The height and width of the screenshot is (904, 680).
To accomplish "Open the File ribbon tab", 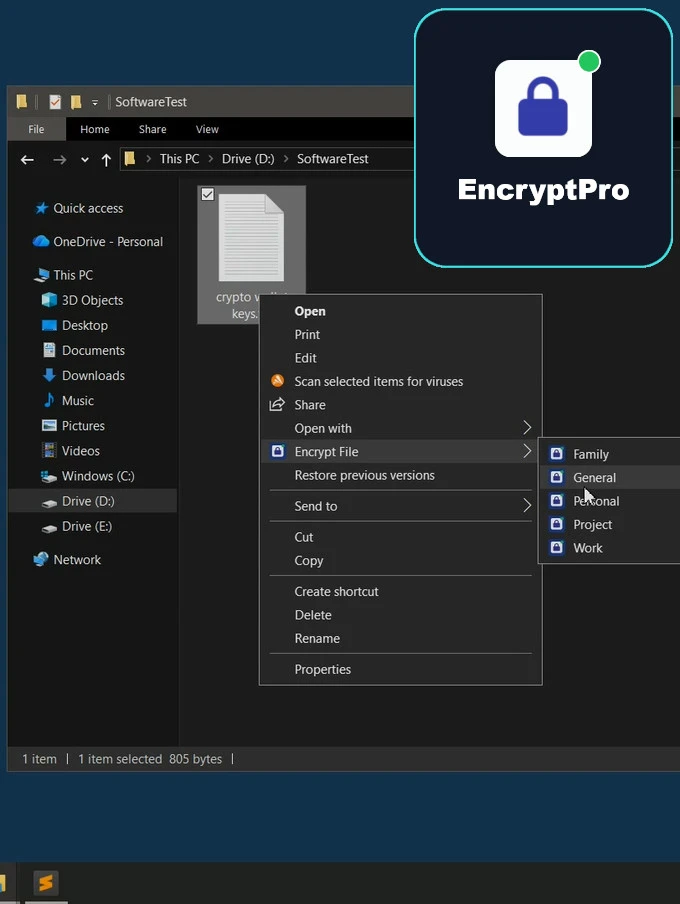I will (x=36, y=129).
